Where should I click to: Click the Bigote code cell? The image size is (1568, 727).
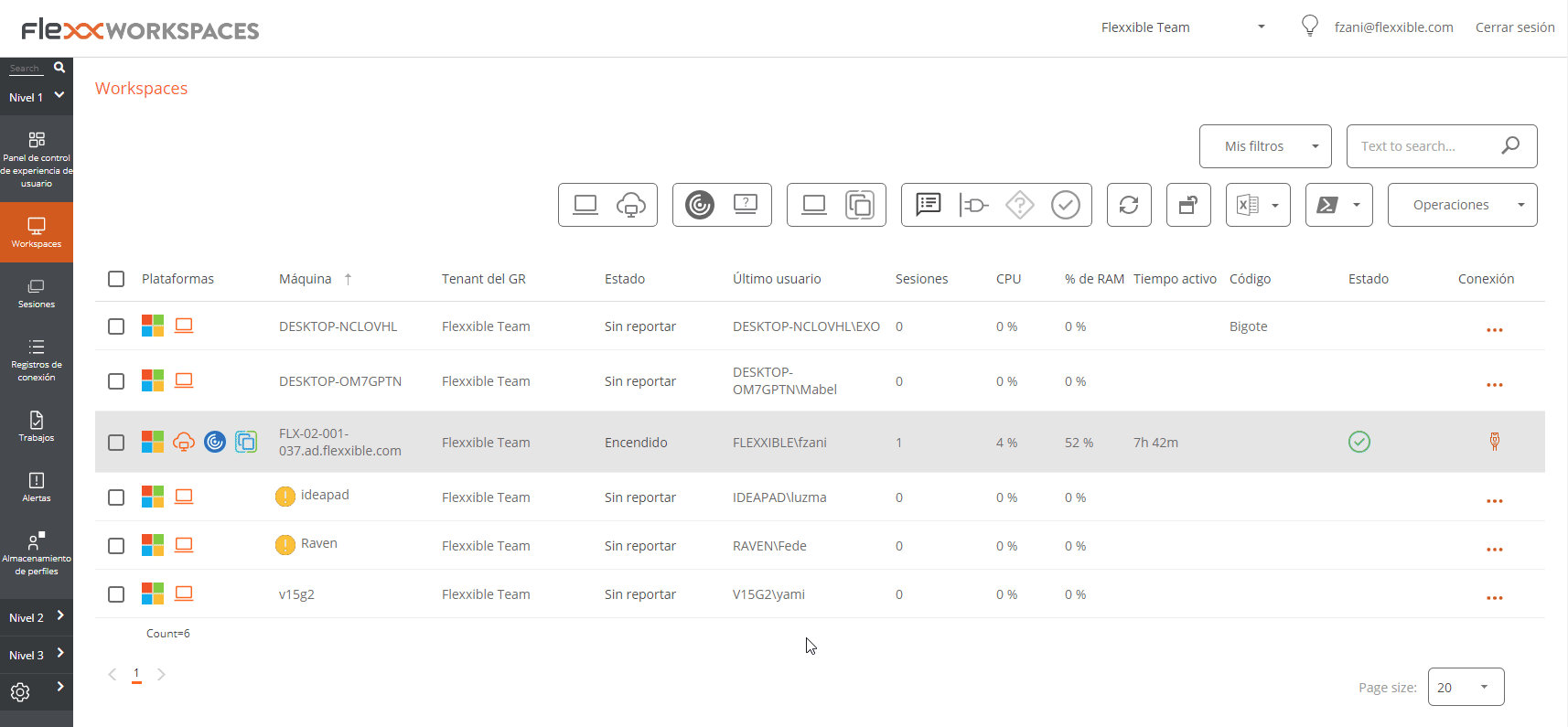click(x=1248, y=326)
